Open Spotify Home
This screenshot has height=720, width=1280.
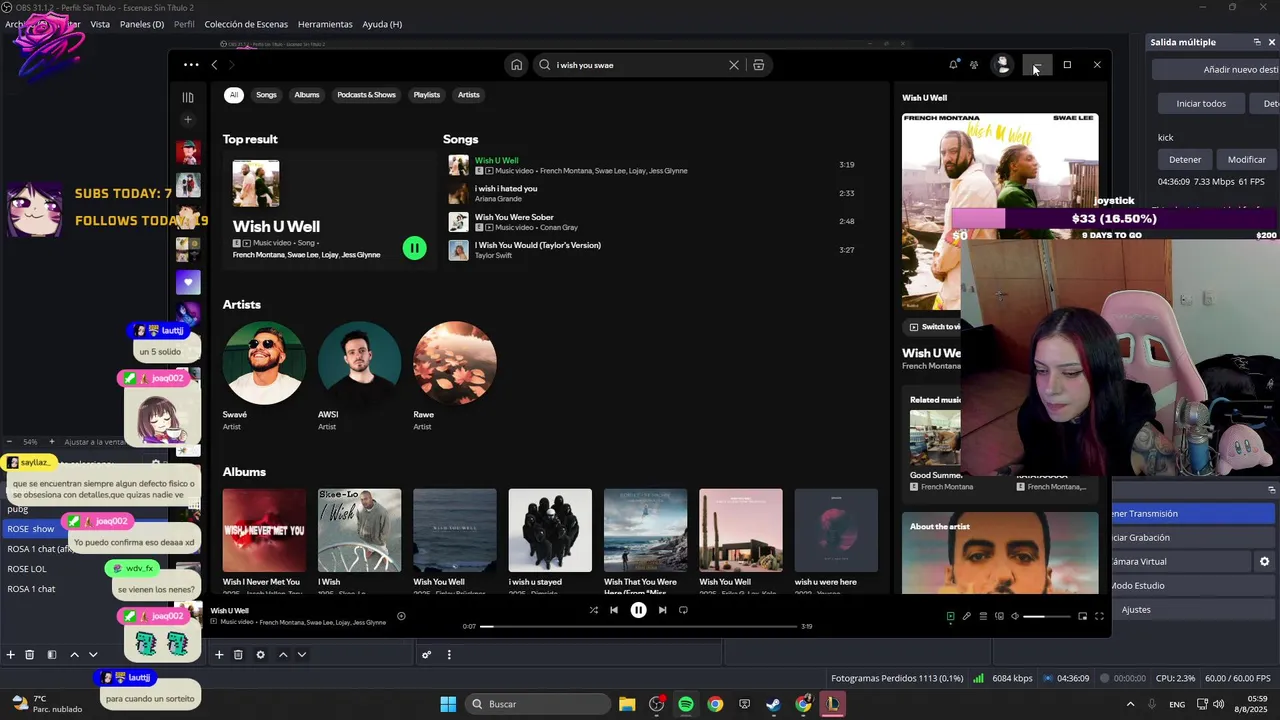pos(516,65)
